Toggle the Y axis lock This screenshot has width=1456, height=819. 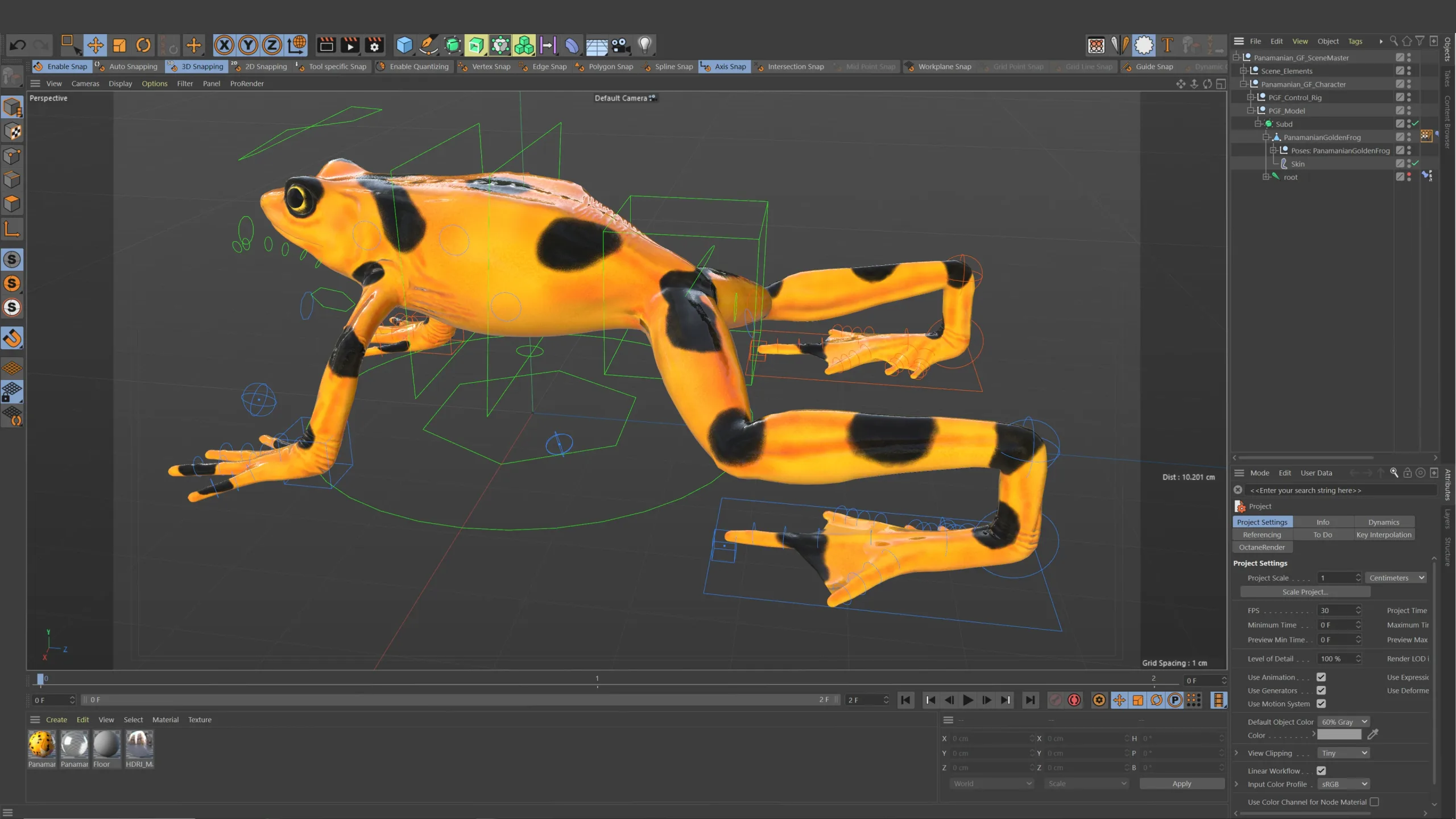[x=248, y=45]
